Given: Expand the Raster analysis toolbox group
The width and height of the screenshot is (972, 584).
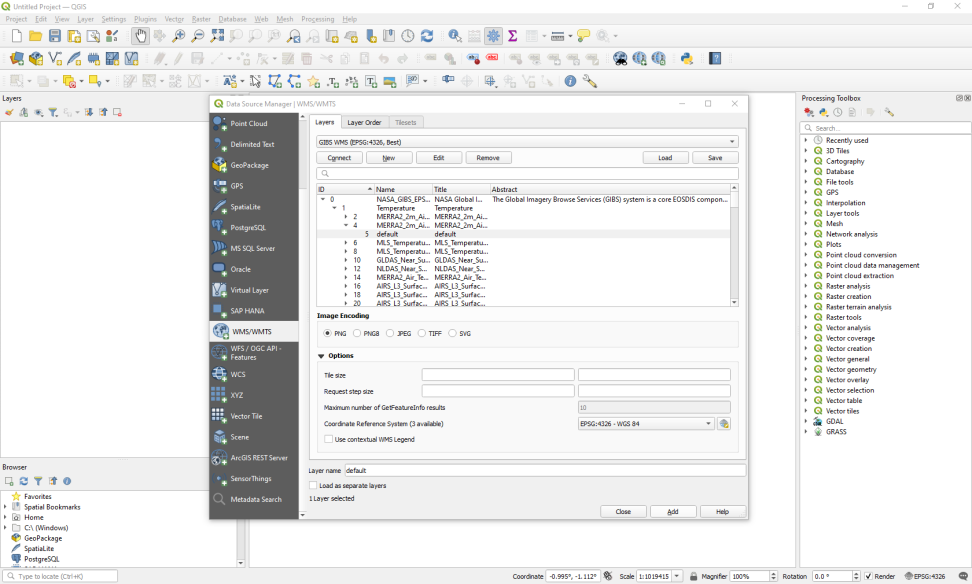Looking at the screenshot, I should [806, 286].
